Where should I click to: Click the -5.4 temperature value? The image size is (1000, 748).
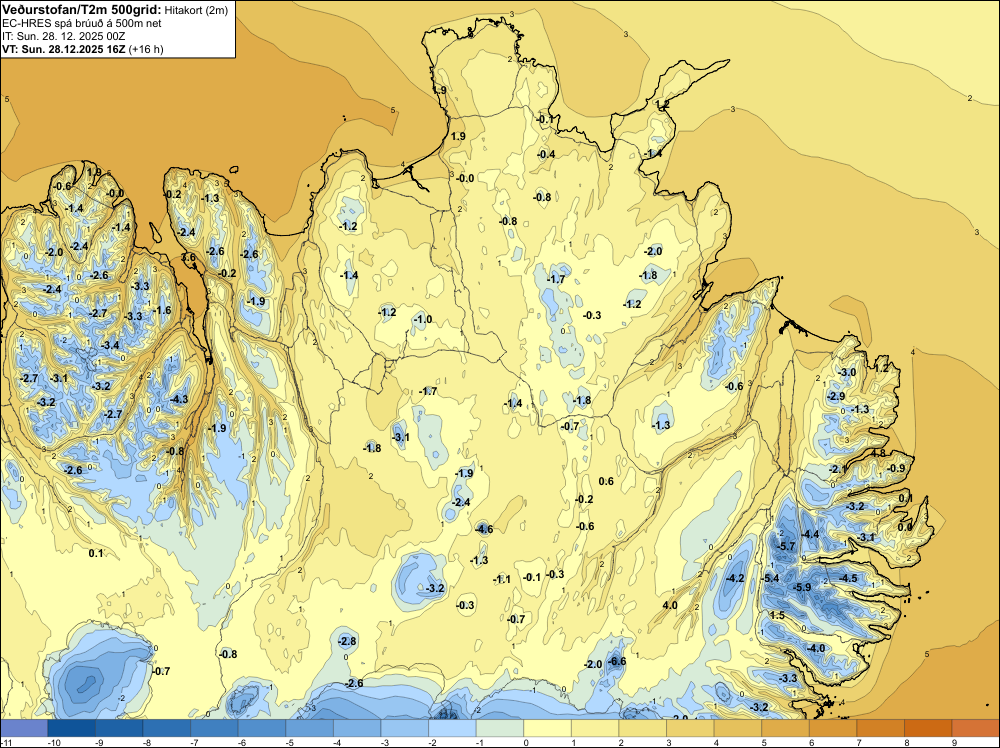pos(770,578)
